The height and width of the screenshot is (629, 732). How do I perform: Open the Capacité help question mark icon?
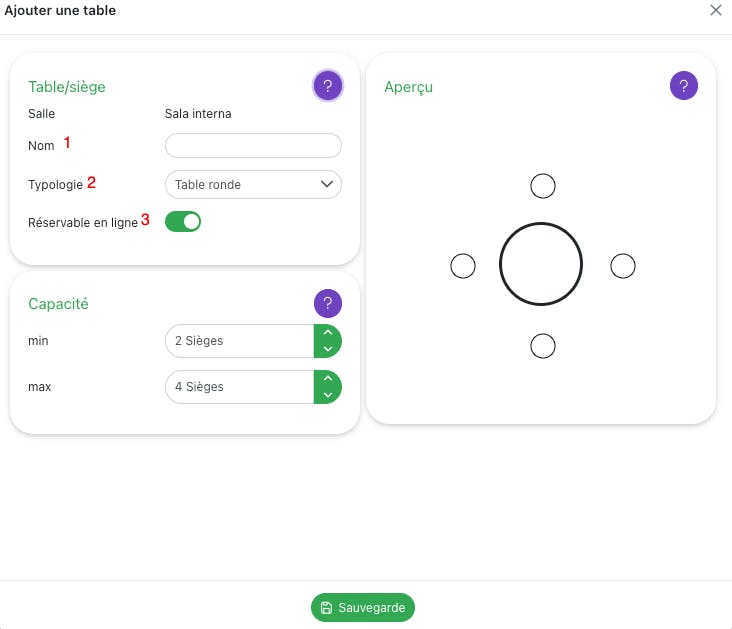pyautogui.click(x=328, y=303)
